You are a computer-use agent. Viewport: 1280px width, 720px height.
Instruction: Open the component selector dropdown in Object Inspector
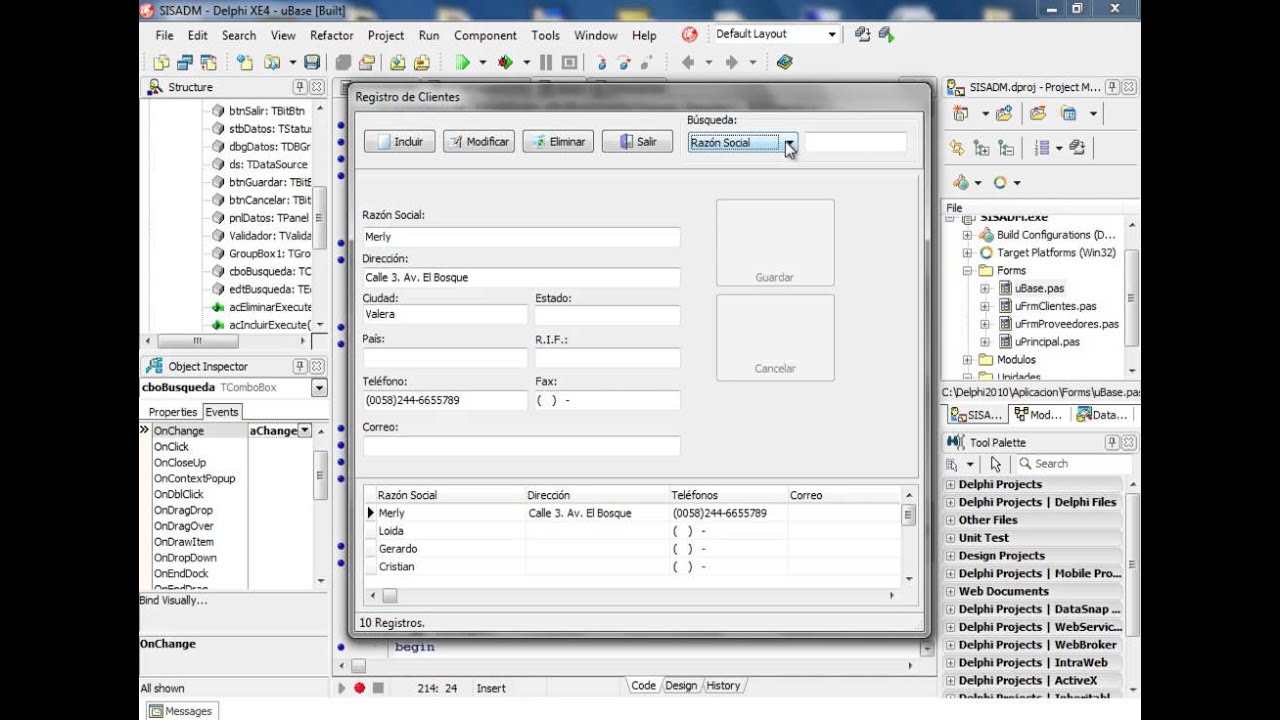(319, 388)
